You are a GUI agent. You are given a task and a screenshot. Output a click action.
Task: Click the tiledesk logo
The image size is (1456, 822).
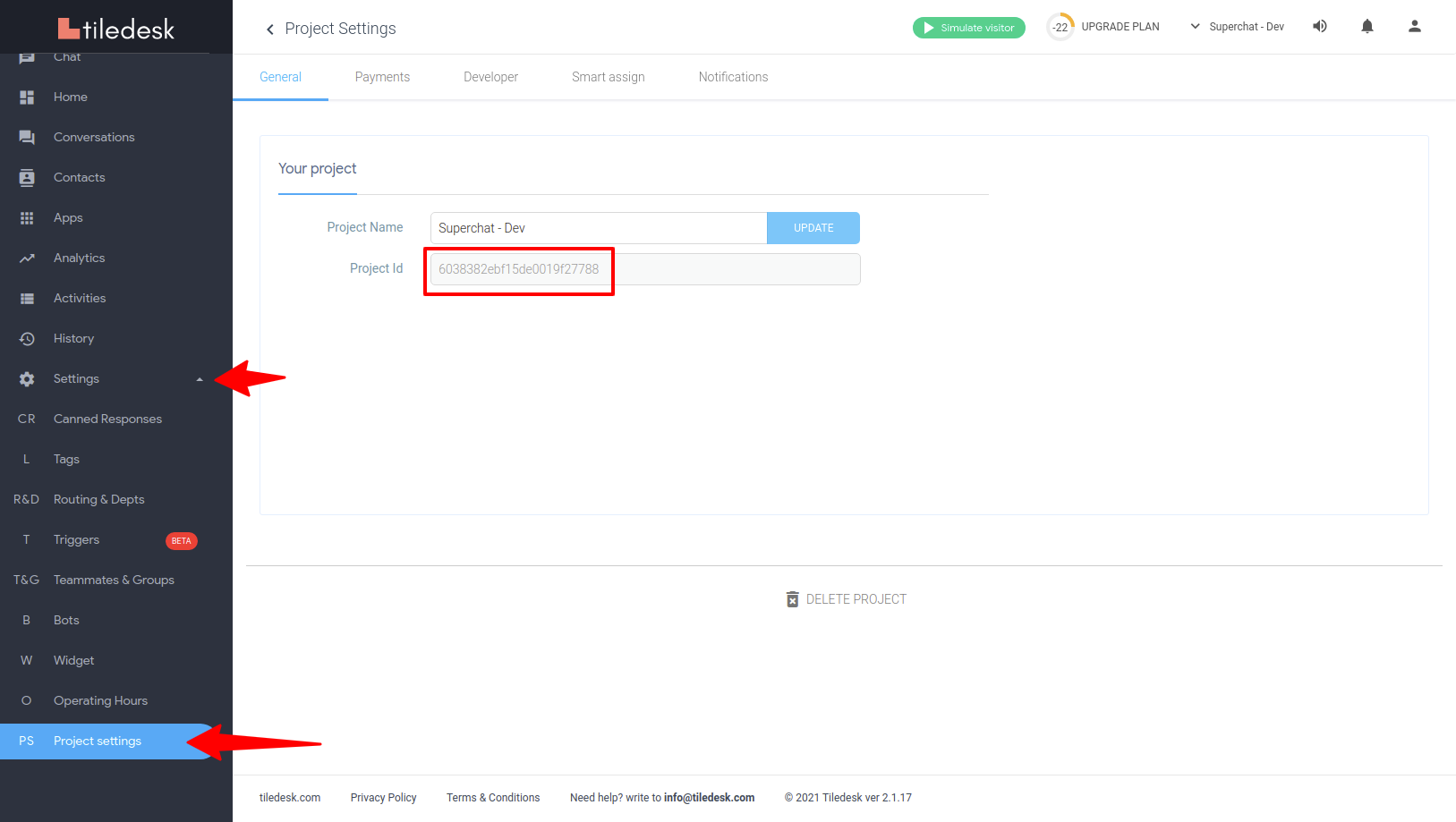coord(116,29)
